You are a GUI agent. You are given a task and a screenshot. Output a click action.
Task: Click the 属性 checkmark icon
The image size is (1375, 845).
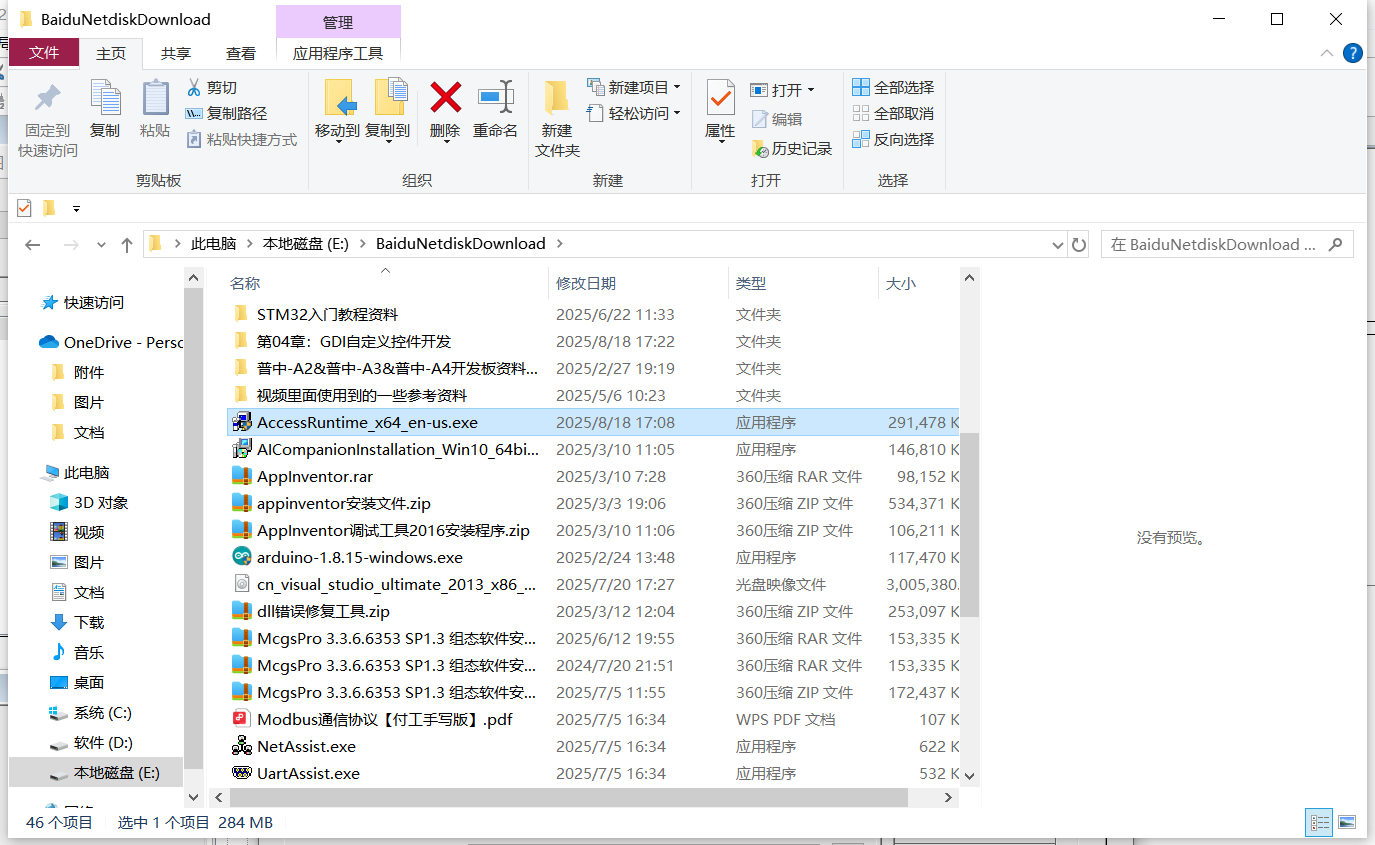click(x=720, y=98)
